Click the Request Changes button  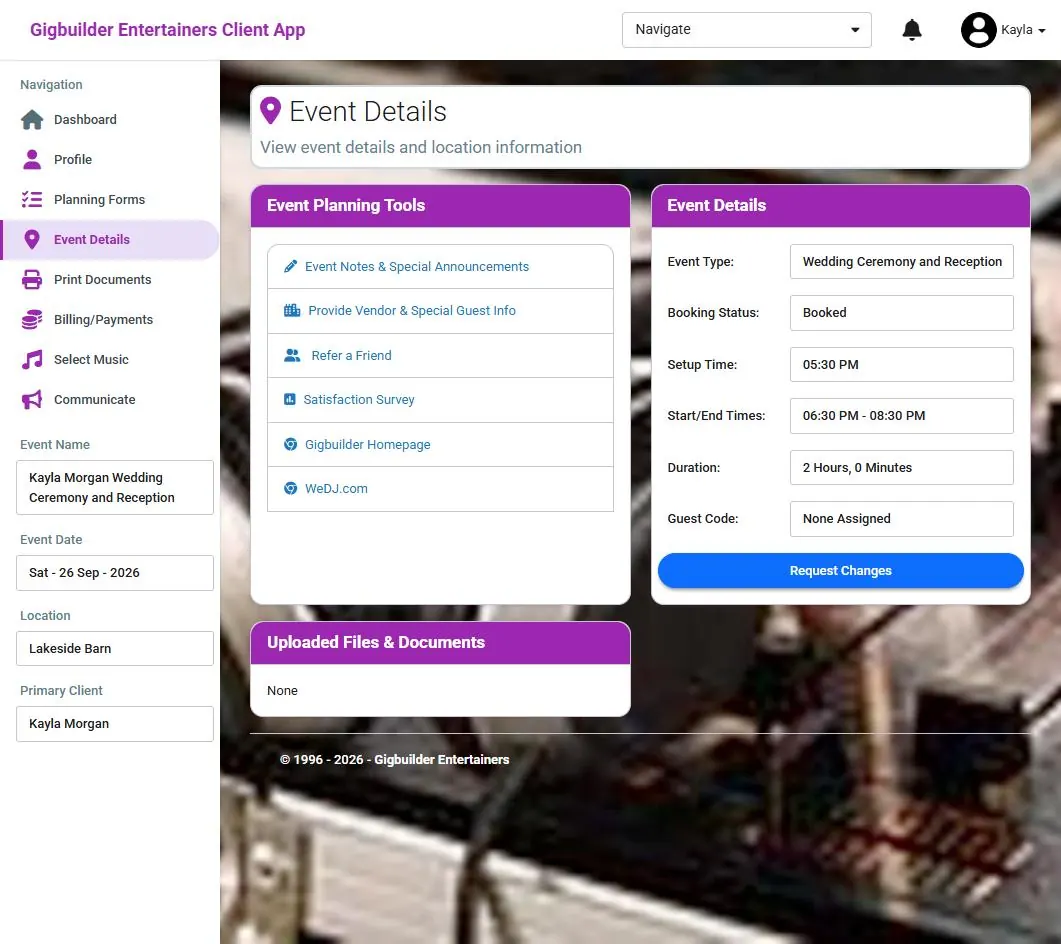(840, 570)
